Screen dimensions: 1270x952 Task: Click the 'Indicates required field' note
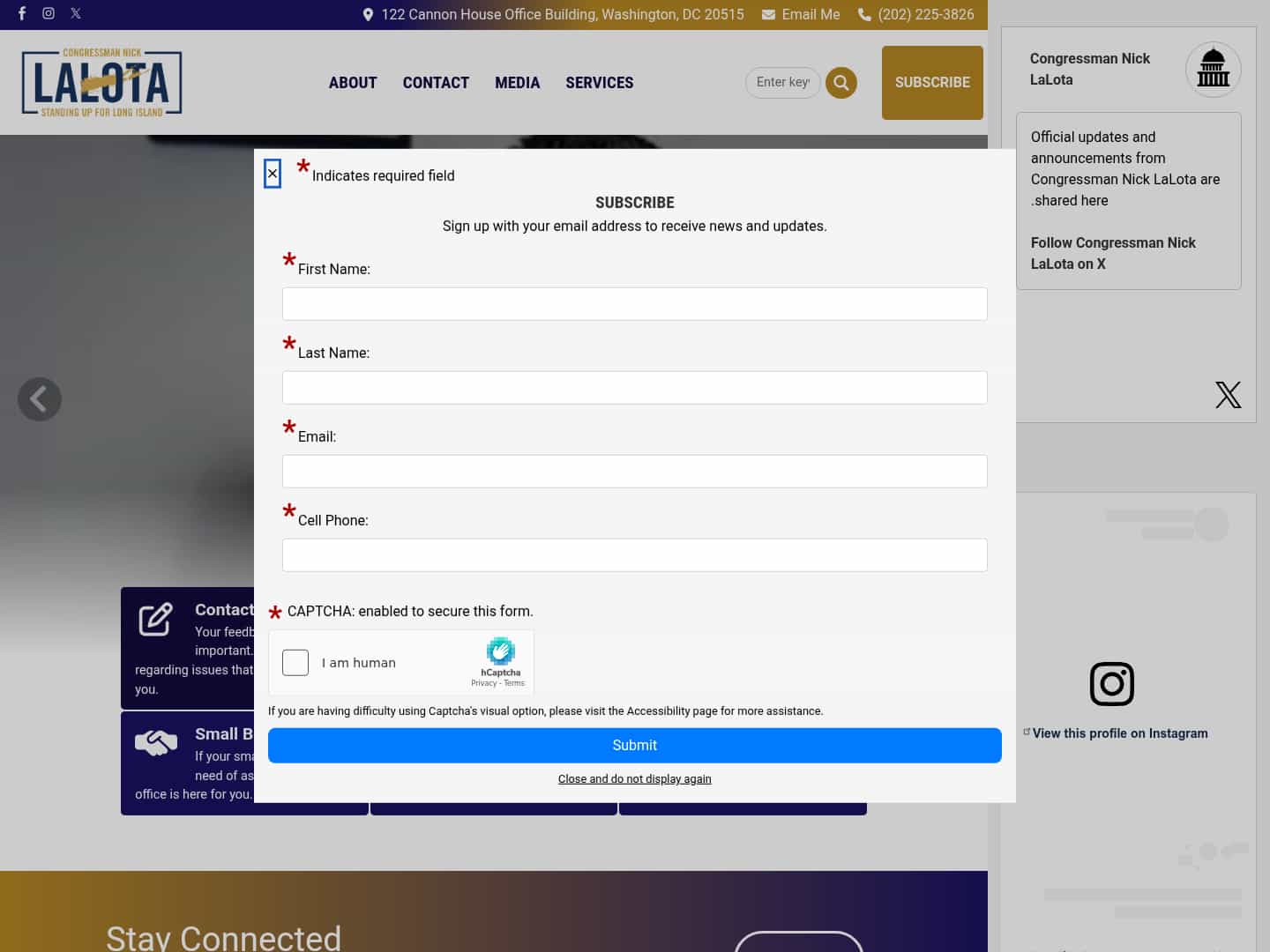(384, 175)
